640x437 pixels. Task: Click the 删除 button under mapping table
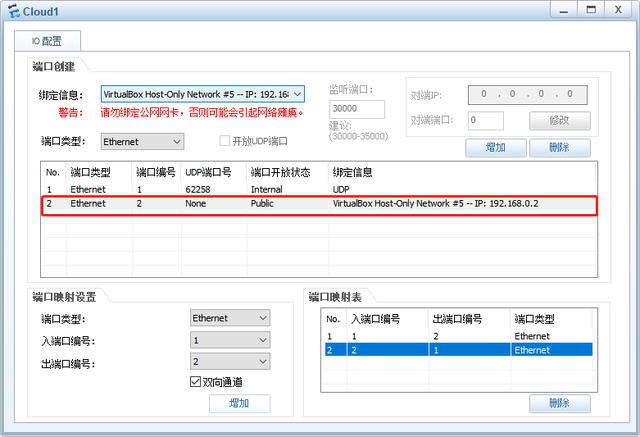click(560, 403)
